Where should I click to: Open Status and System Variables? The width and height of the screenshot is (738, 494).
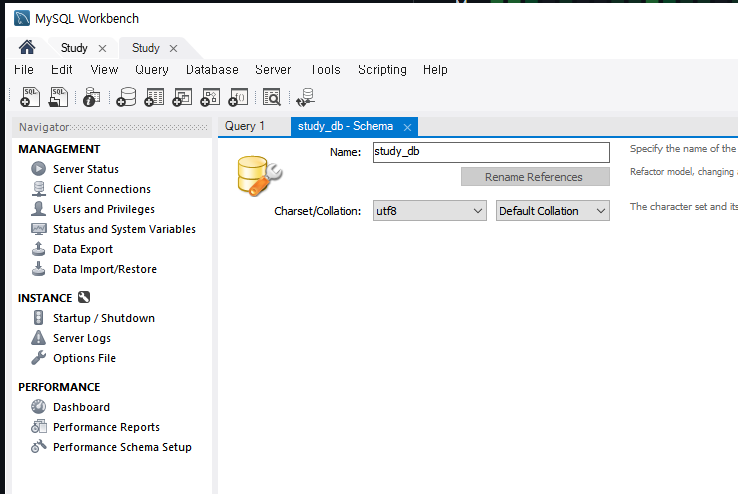(x=124, y=229)
